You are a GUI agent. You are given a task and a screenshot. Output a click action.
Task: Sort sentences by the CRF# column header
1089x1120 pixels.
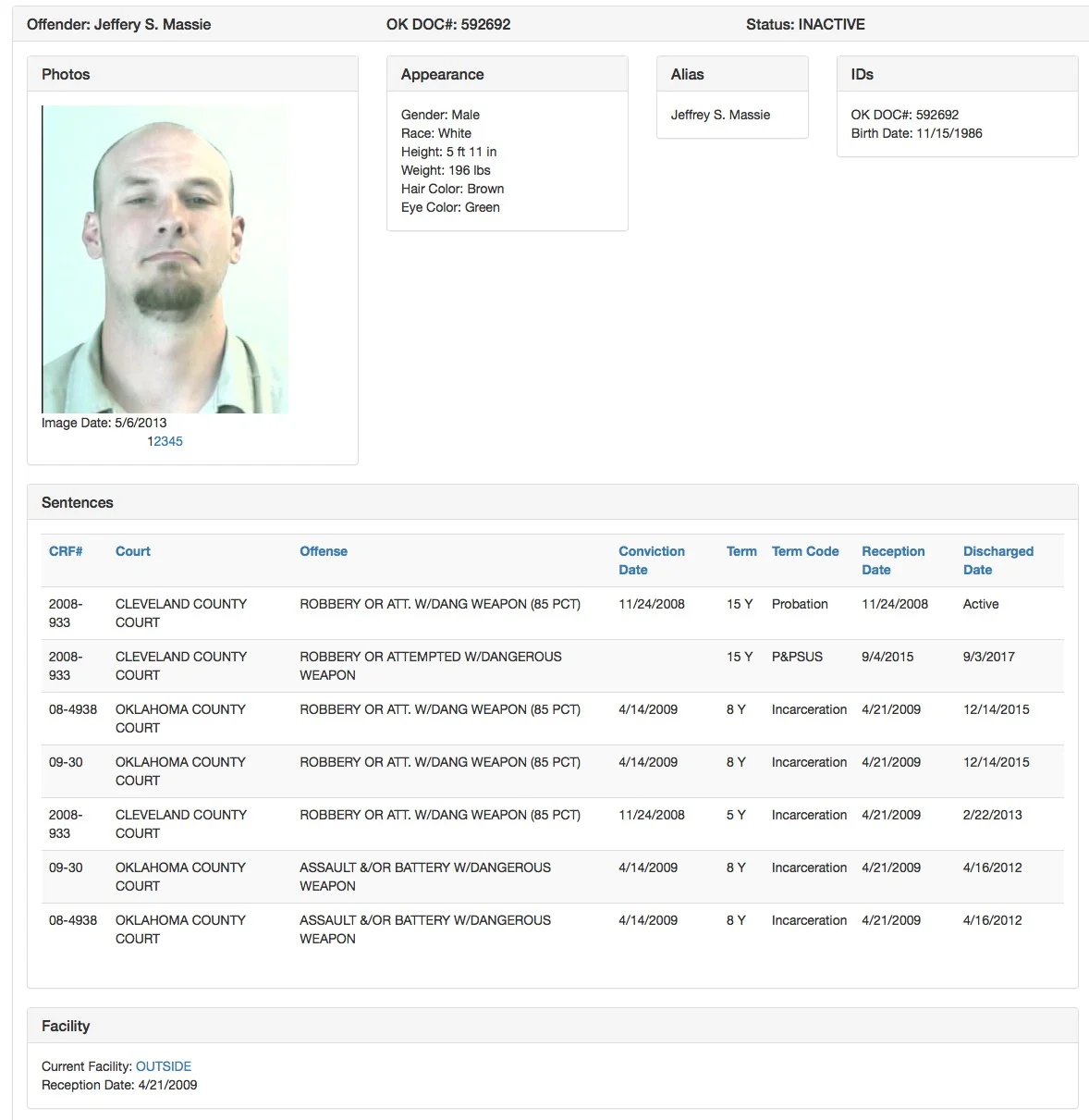[x=66, y=551]
